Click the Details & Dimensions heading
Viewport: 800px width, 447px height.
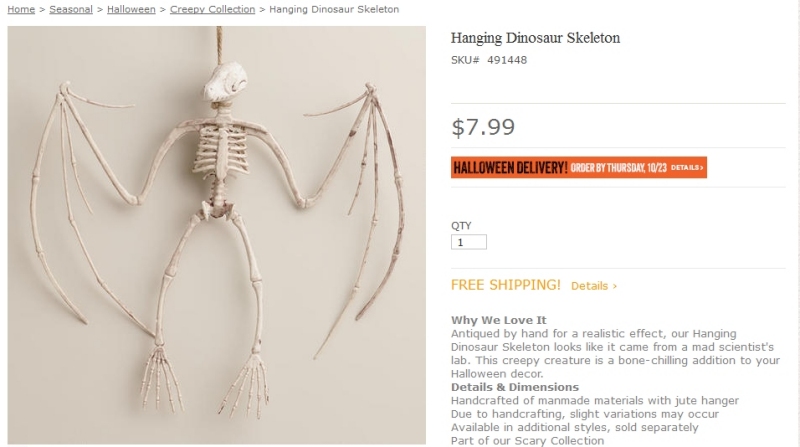pos(515,387)
